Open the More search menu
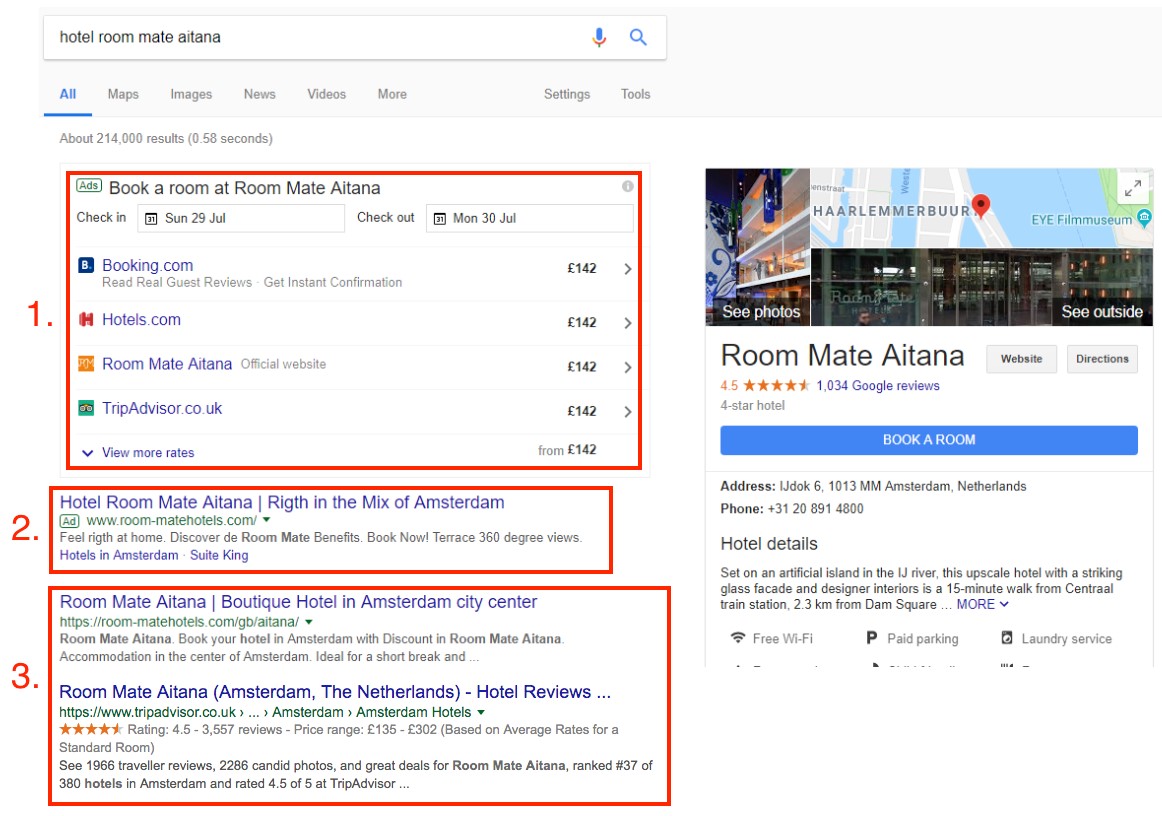 392,94
